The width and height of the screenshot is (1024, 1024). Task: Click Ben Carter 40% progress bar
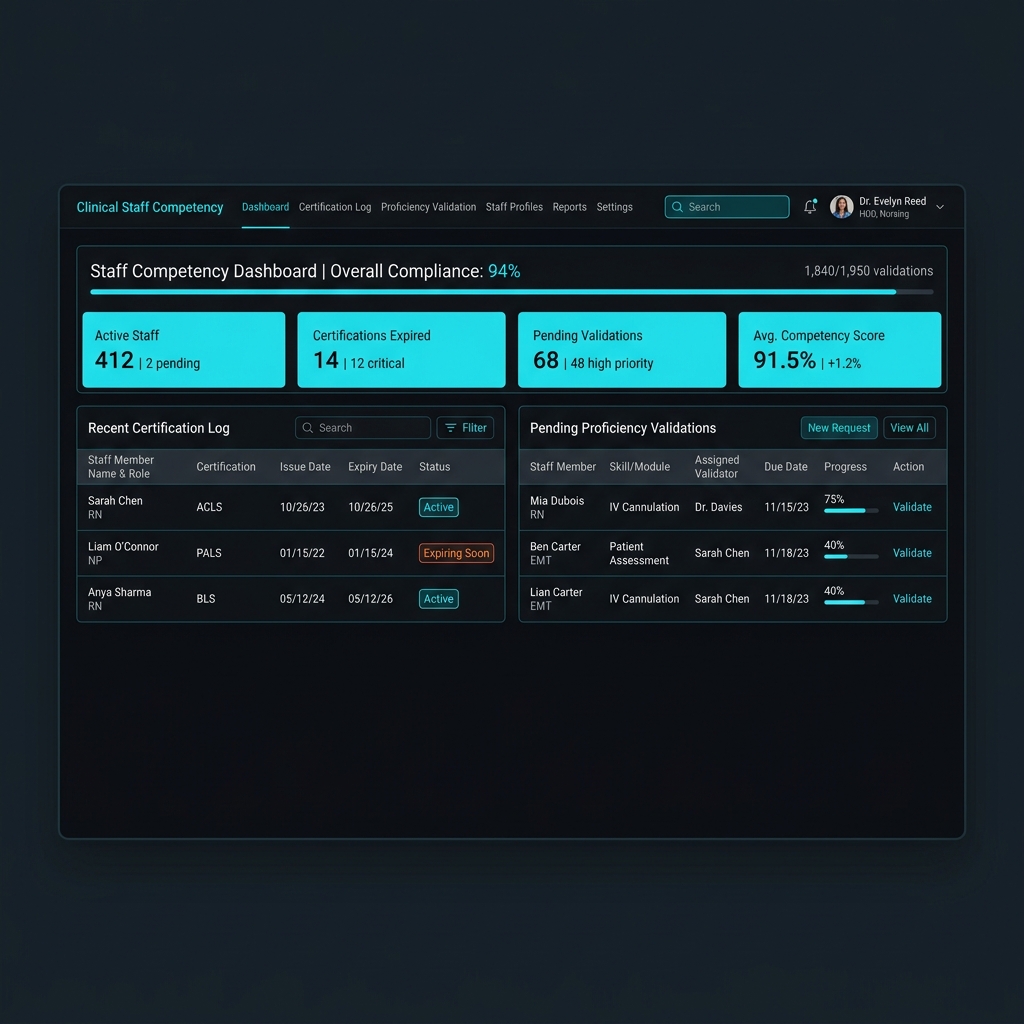click(850, 556)
